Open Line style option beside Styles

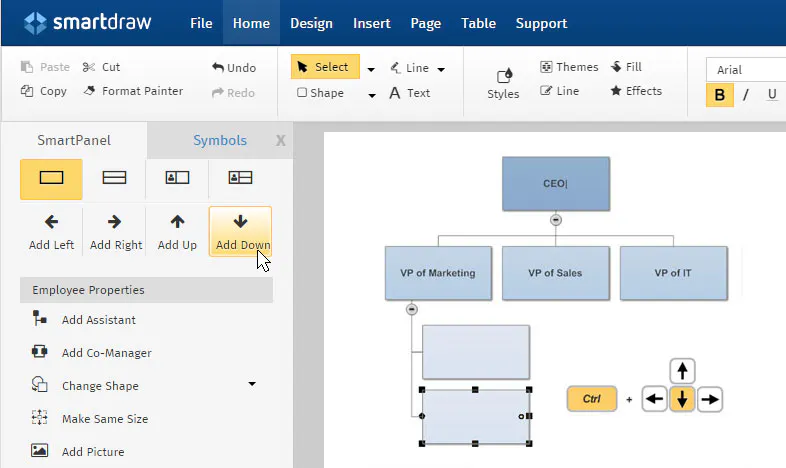pos(559,91)
